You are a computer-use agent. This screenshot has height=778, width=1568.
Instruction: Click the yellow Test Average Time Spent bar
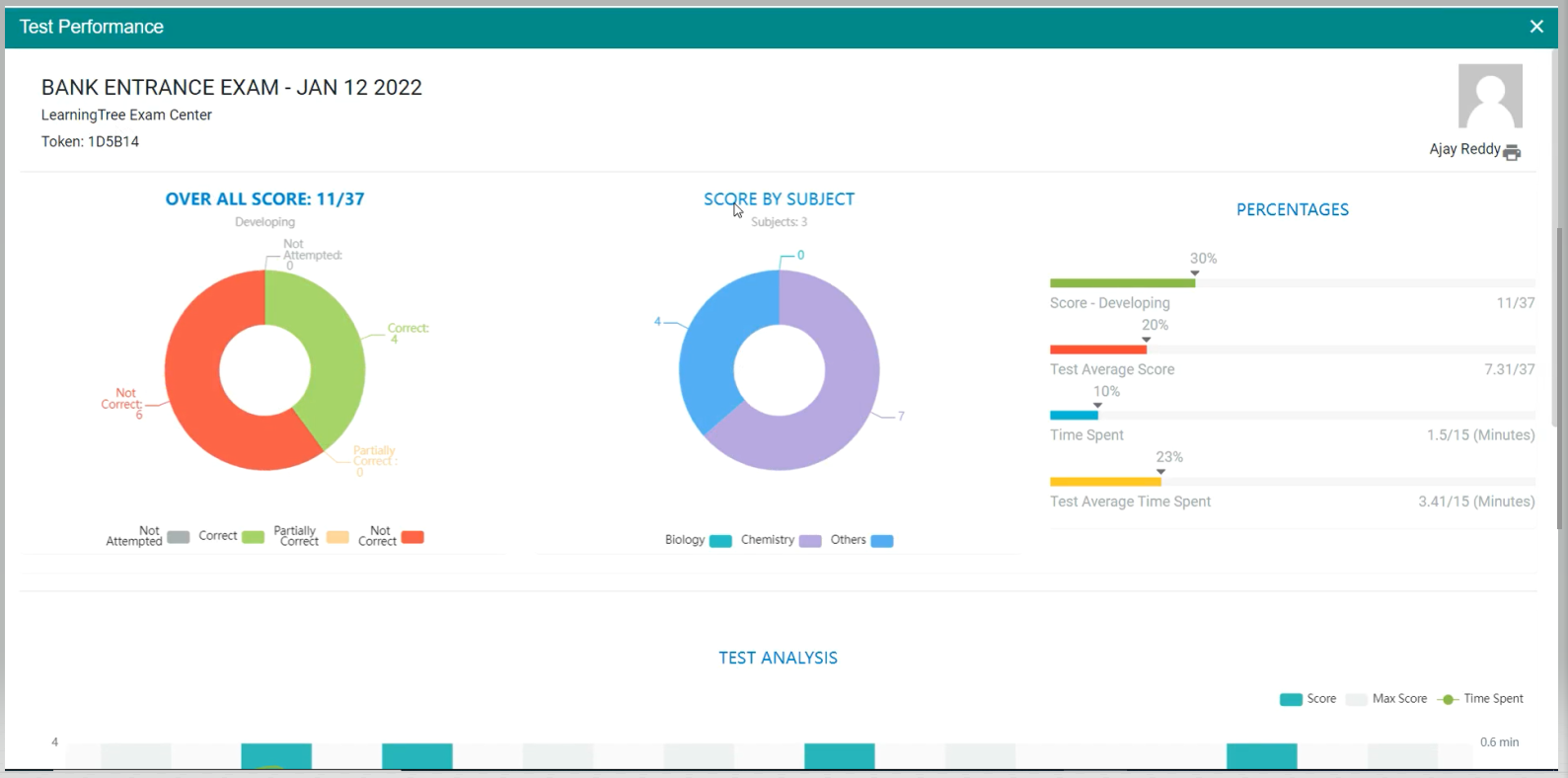point(1105,482)
